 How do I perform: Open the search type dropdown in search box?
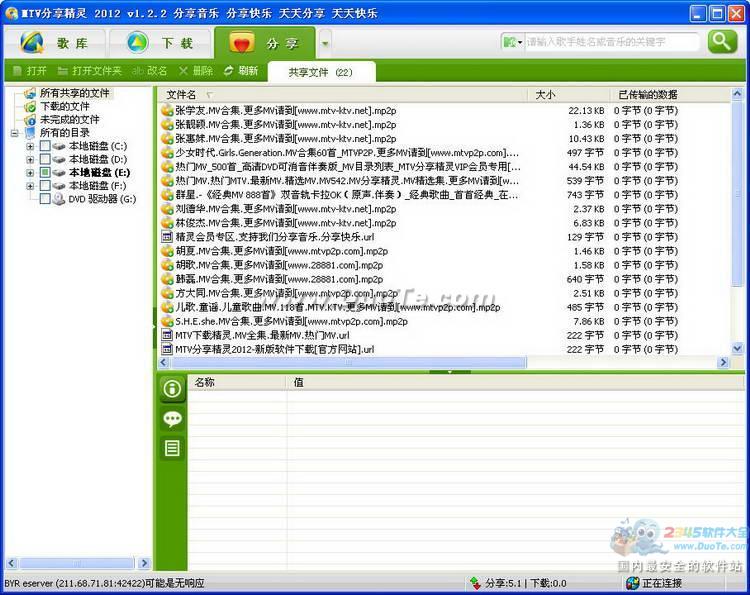point(512,43)
